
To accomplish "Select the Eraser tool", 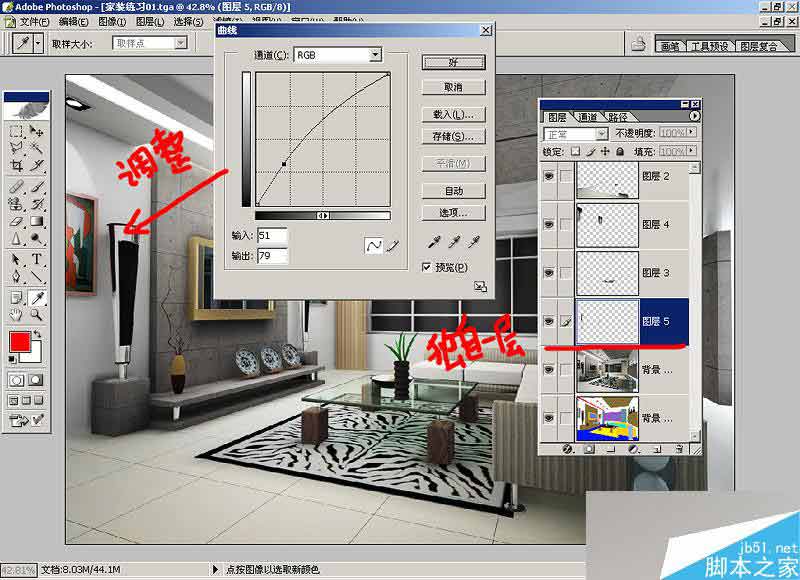I will coord(16,221).
